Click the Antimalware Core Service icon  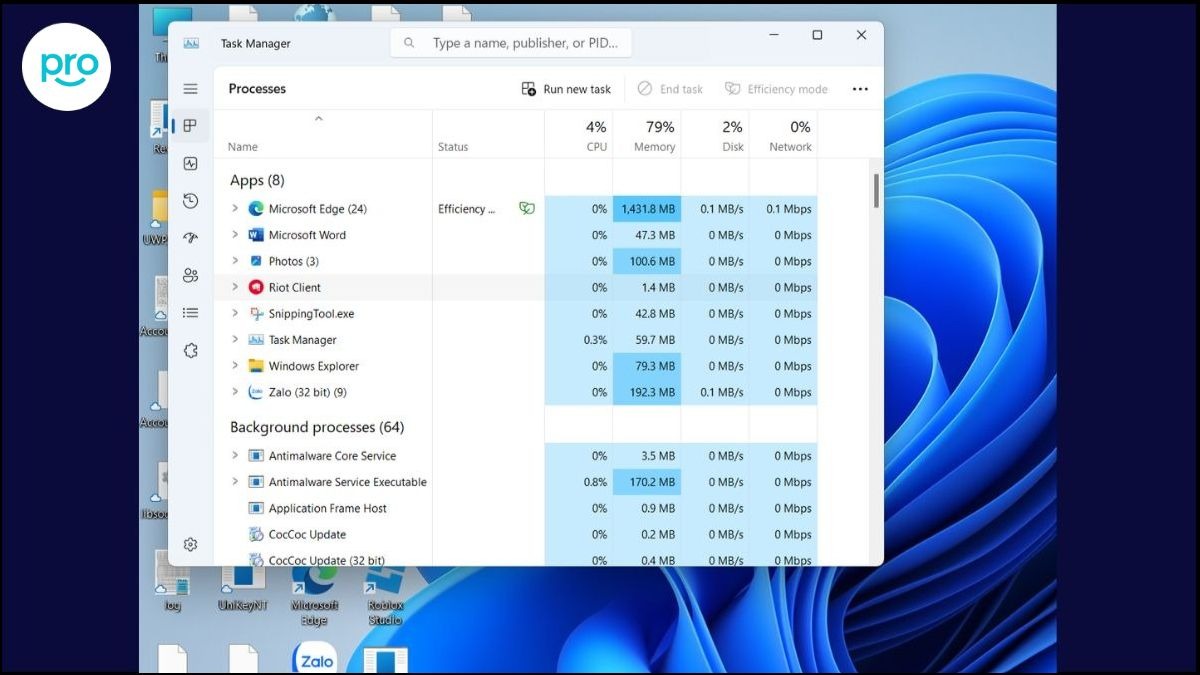tap(256, 456)
